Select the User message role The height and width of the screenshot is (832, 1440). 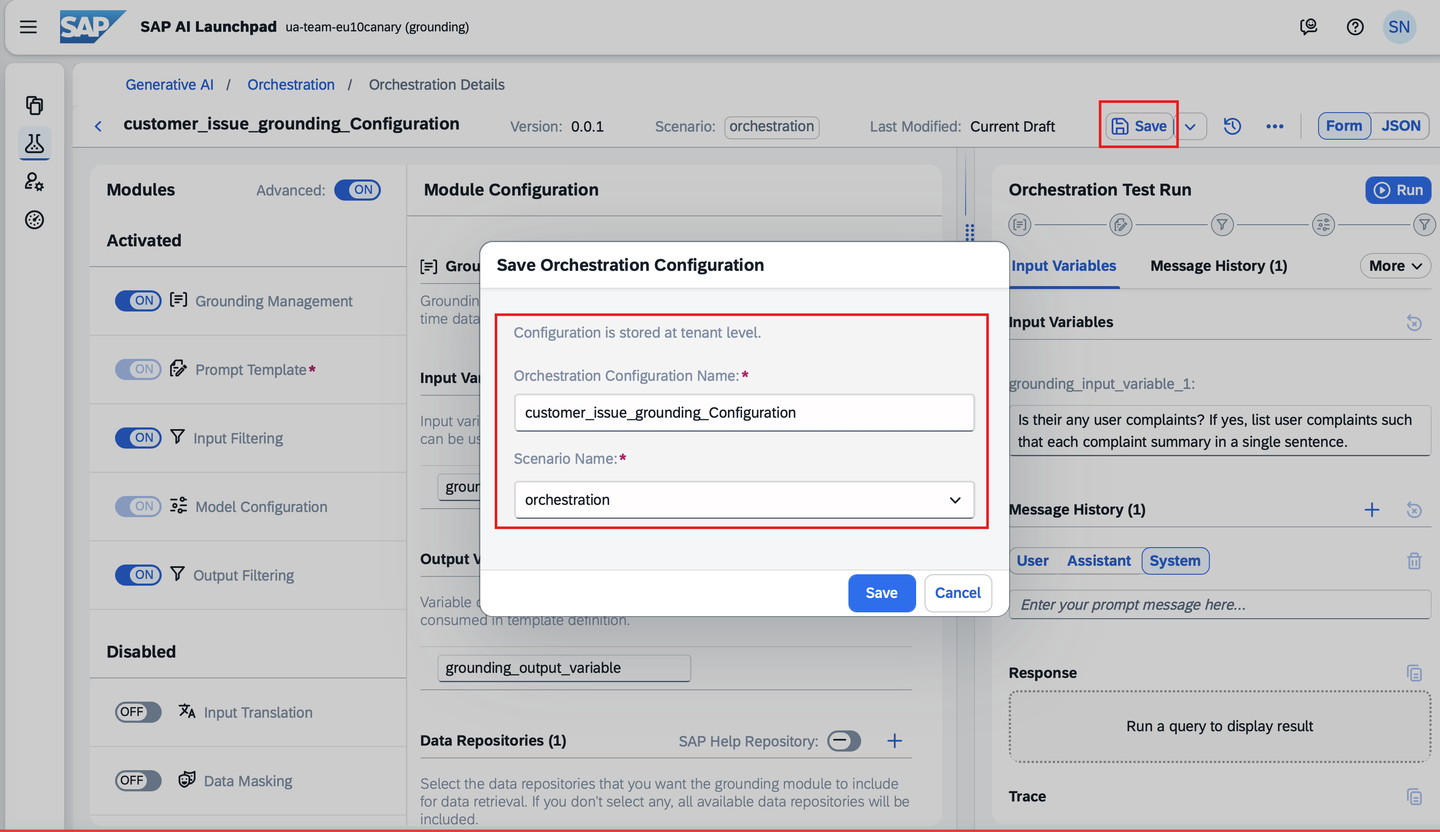(1032, 561)
